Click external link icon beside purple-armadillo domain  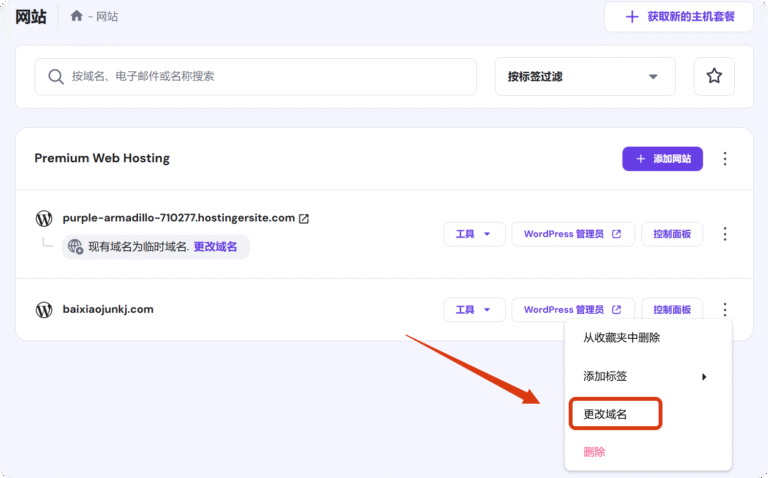click(304, 218)
